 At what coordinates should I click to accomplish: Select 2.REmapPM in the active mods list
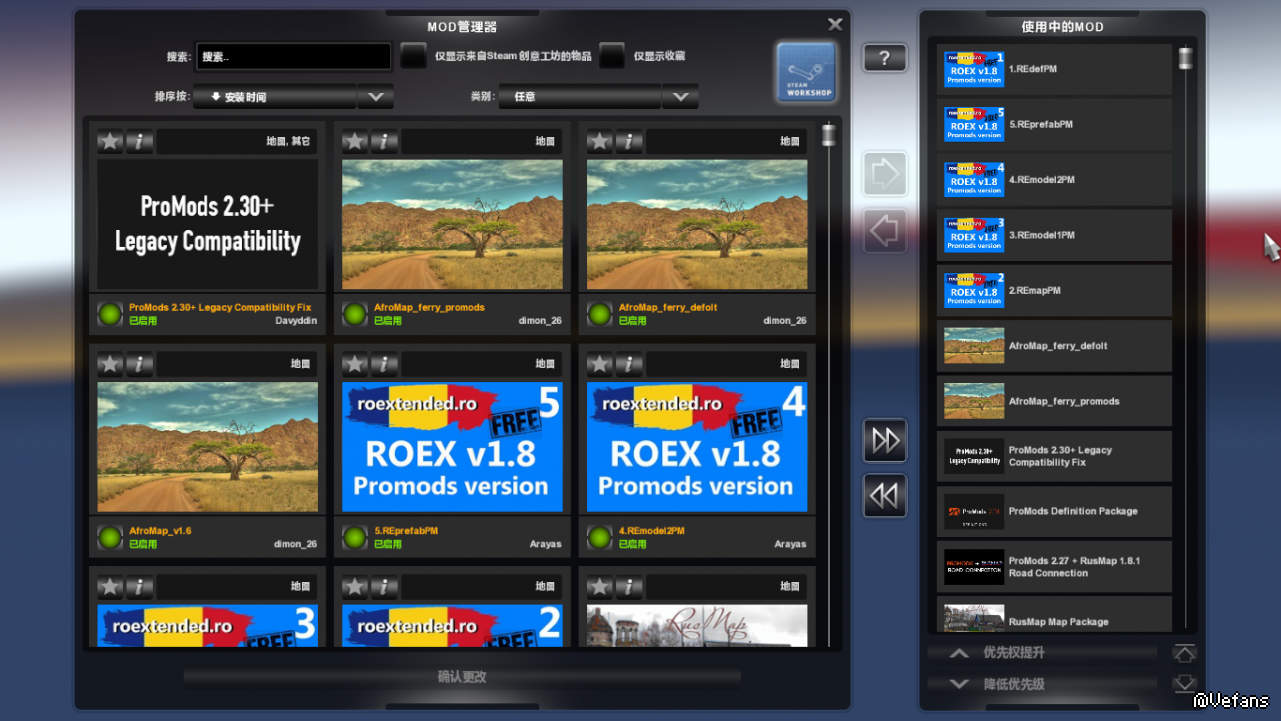coord(1054,291)
